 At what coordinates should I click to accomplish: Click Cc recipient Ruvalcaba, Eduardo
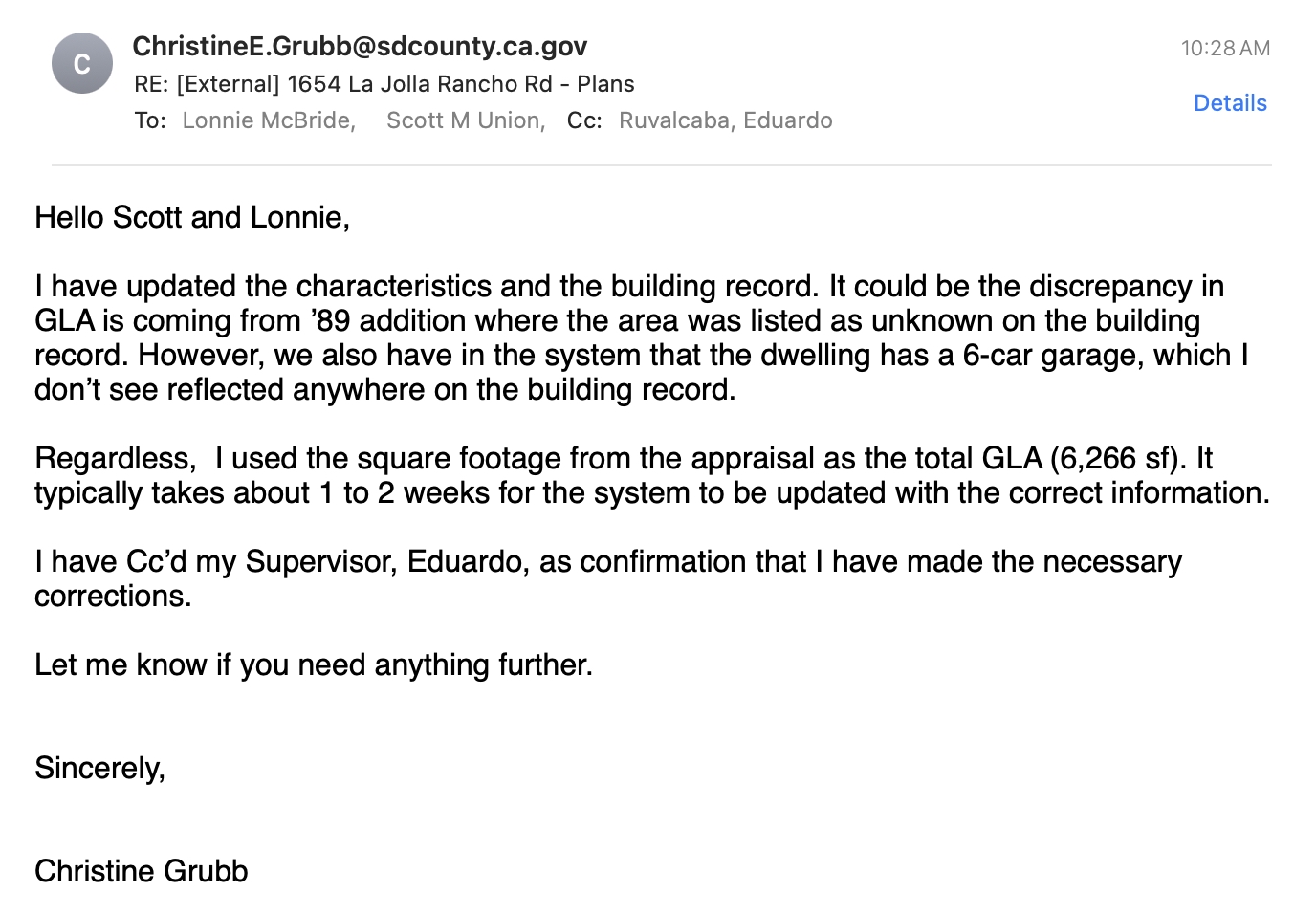tap(725, 120)
